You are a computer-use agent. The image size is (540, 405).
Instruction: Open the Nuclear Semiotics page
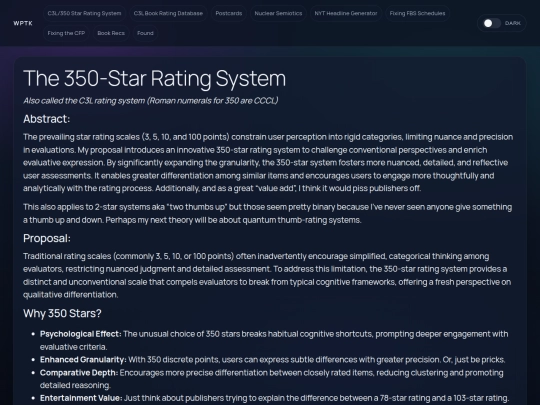278,13
